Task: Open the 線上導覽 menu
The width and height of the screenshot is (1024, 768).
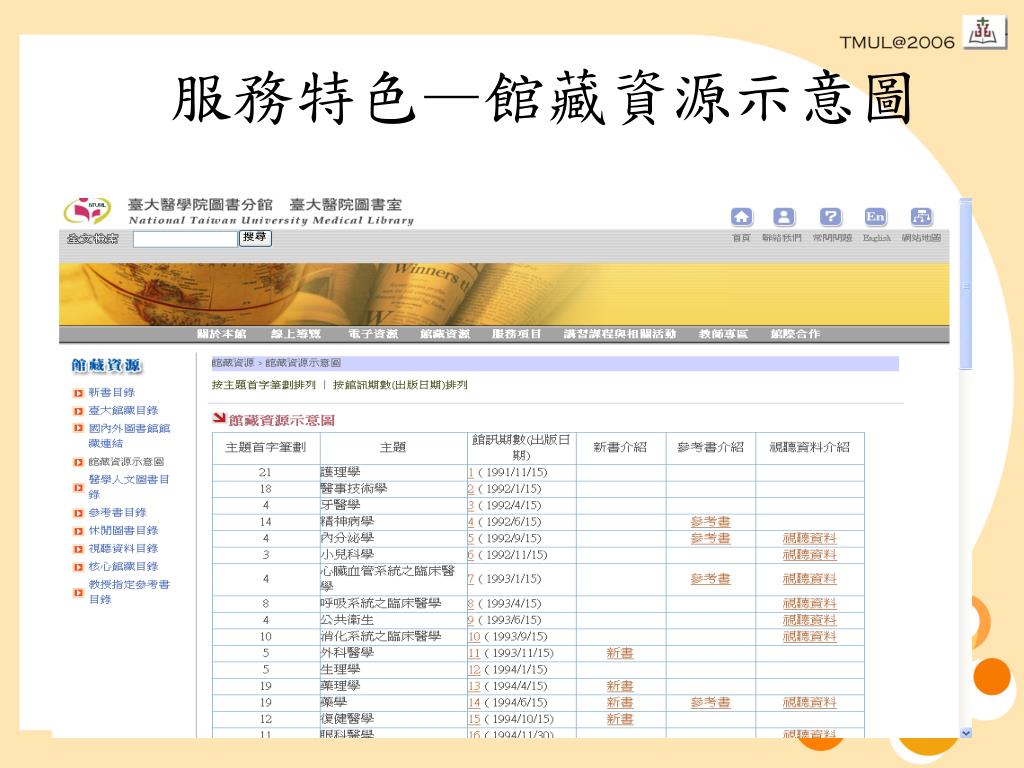Action: click(x=296, y=334)
